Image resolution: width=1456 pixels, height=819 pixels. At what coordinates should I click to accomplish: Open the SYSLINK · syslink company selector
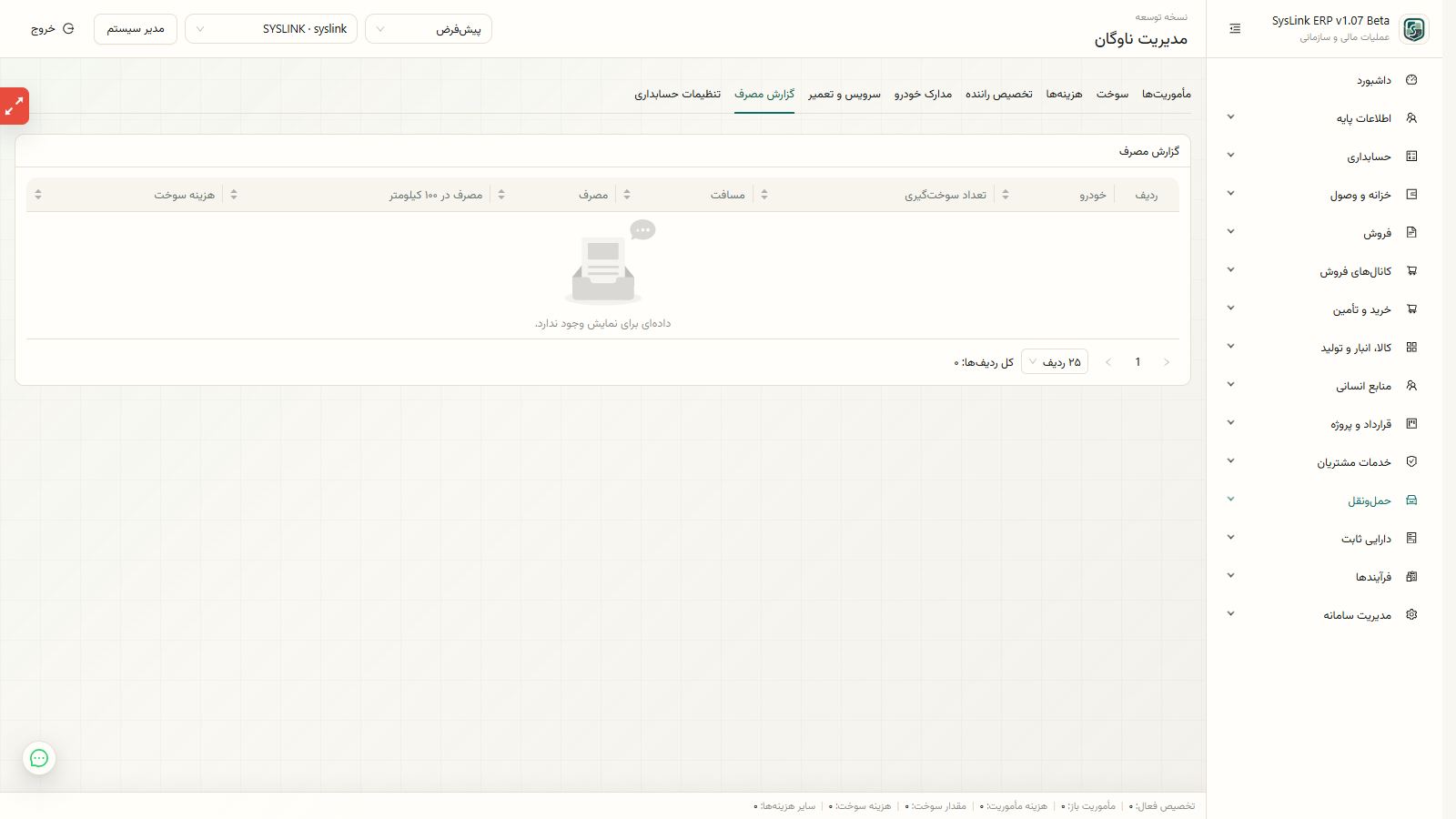point(271,29)
